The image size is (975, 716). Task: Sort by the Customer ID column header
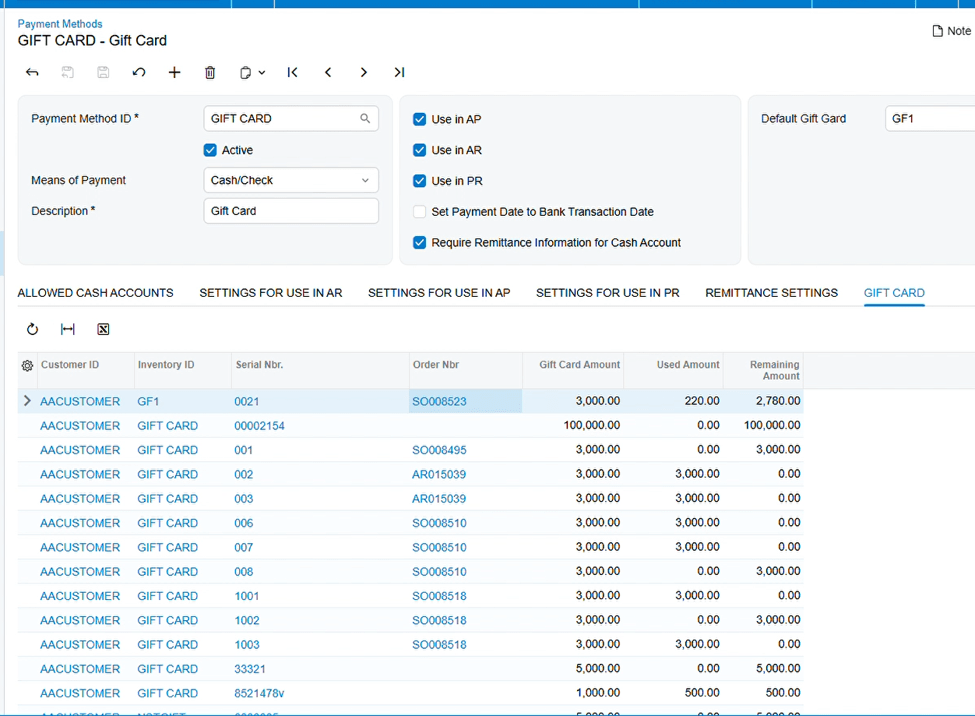(70, 365)
